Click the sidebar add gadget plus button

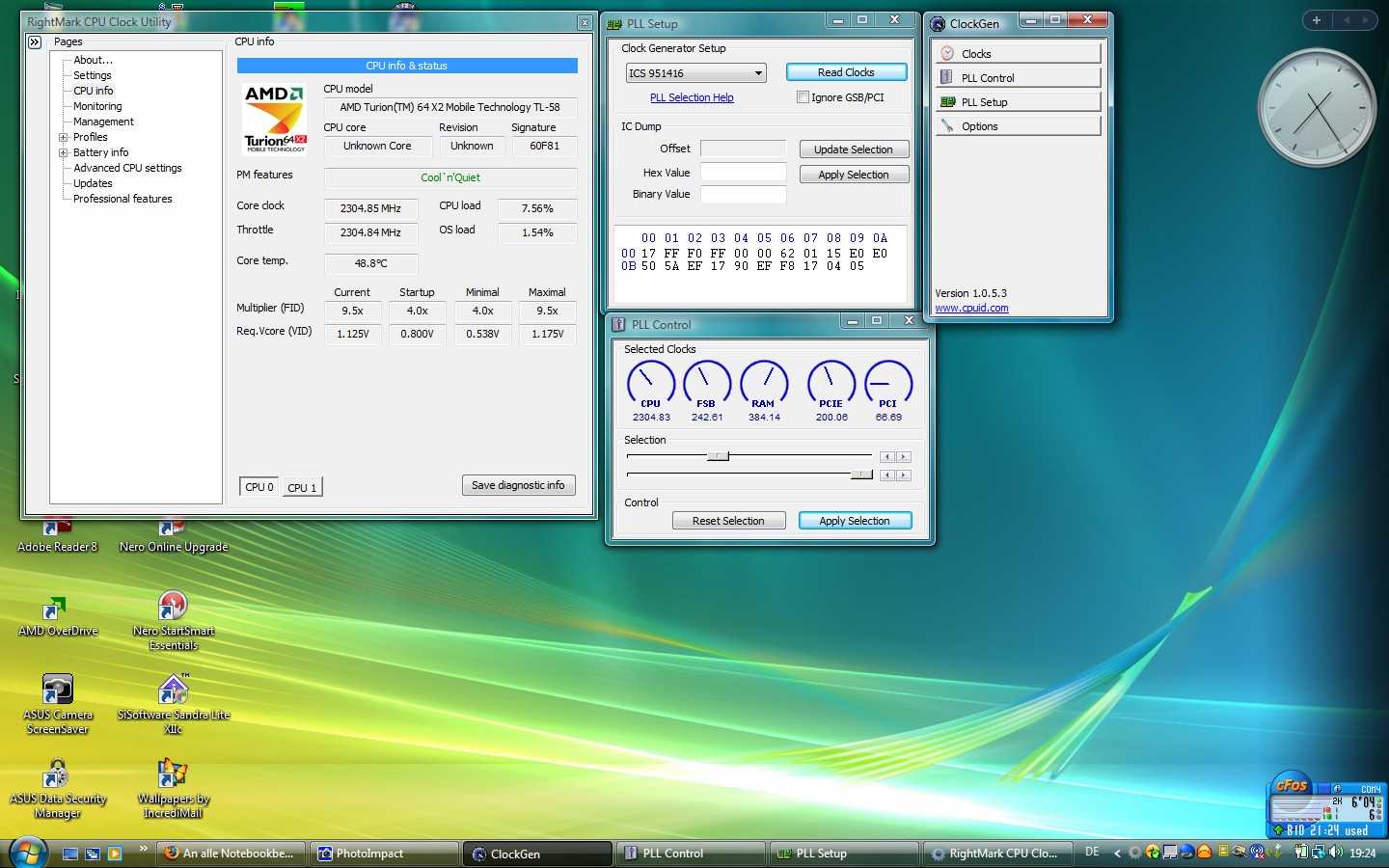pos(1316,20)
